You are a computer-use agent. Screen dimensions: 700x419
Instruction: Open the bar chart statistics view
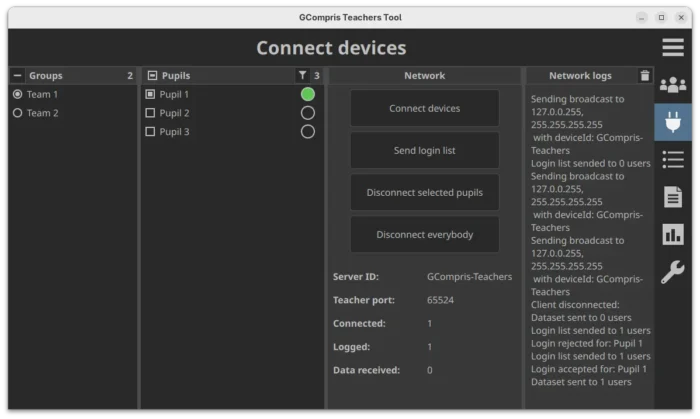point(673,234)
